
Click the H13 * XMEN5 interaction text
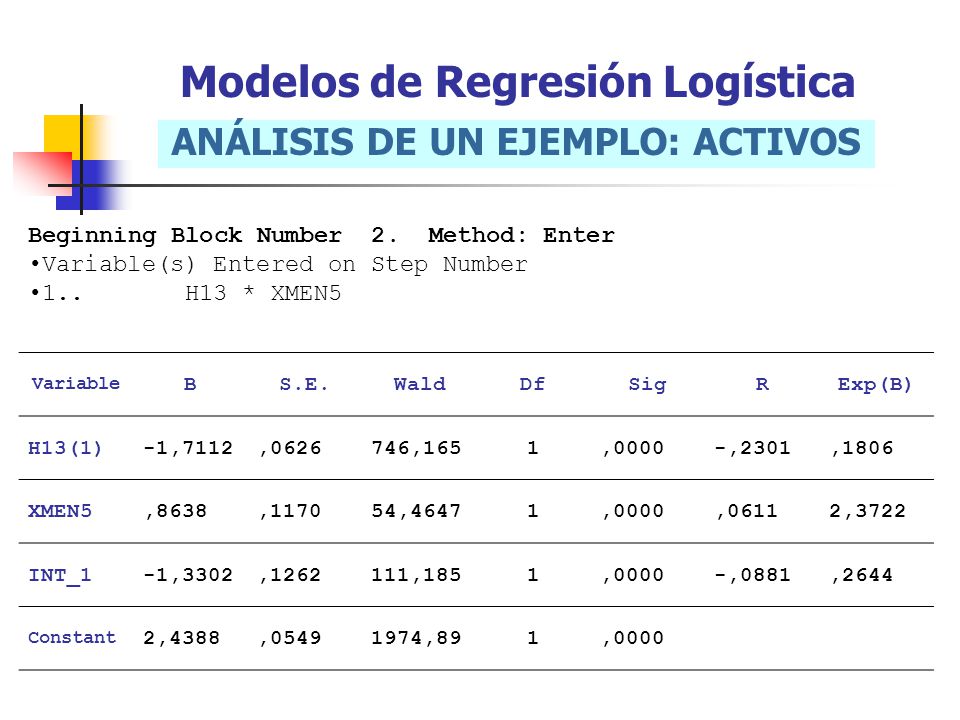tap(263, 293)
